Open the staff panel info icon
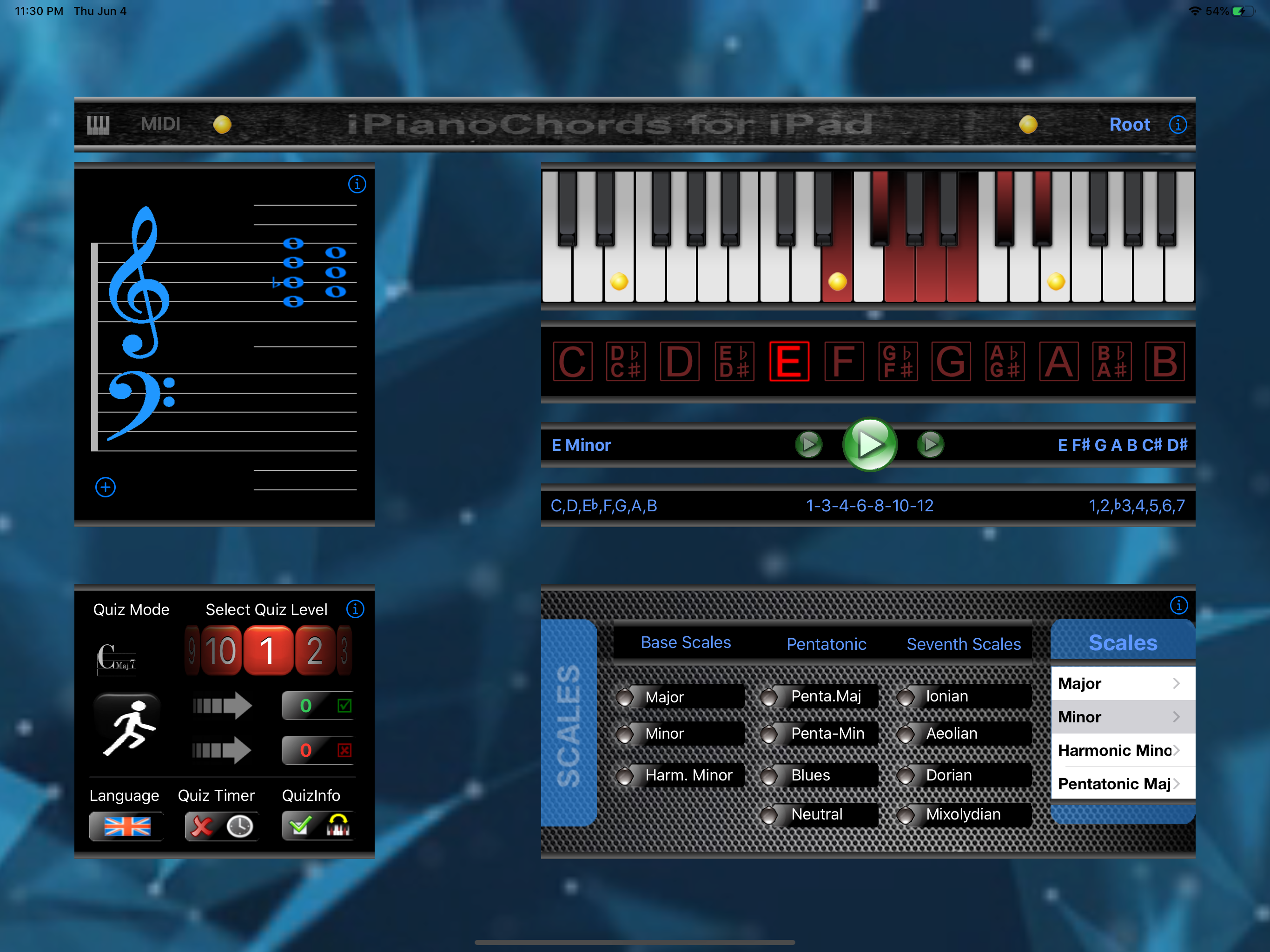 coord(357,185)
